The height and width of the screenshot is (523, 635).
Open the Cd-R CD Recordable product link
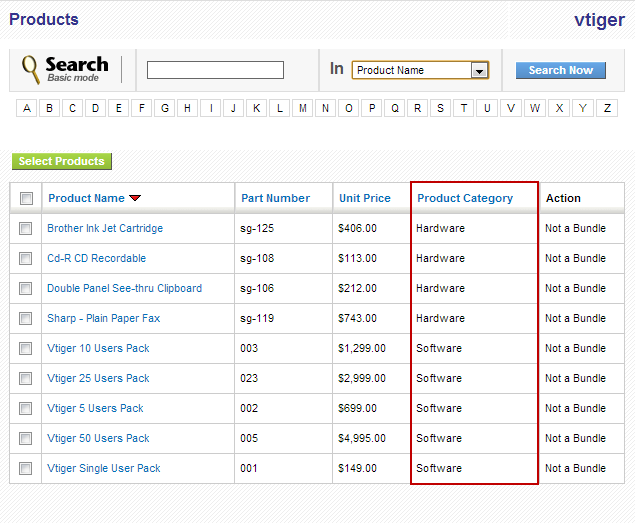[x=96, y=258]
